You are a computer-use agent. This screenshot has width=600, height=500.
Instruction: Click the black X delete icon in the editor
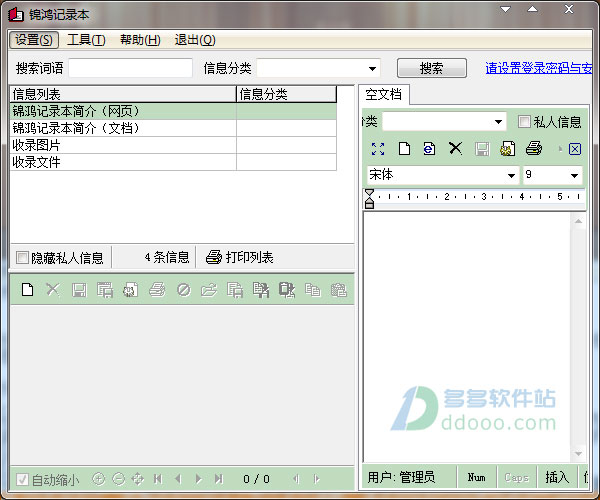coord(455,148)
